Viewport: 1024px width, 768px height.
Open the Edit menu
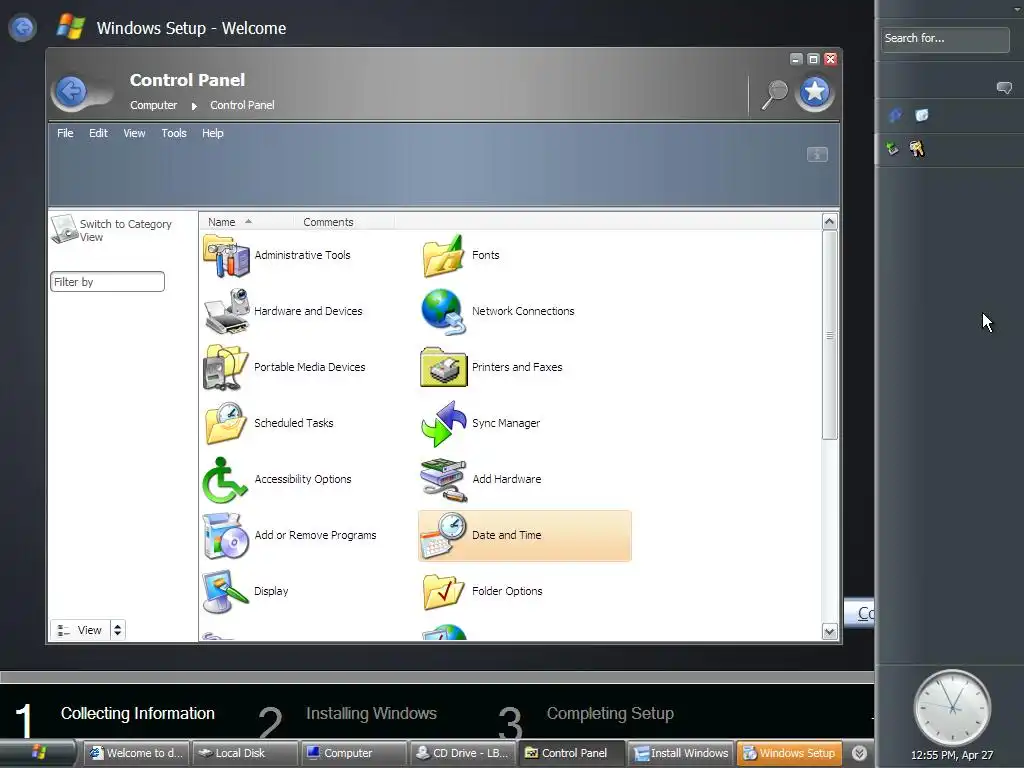pos(99,133)
